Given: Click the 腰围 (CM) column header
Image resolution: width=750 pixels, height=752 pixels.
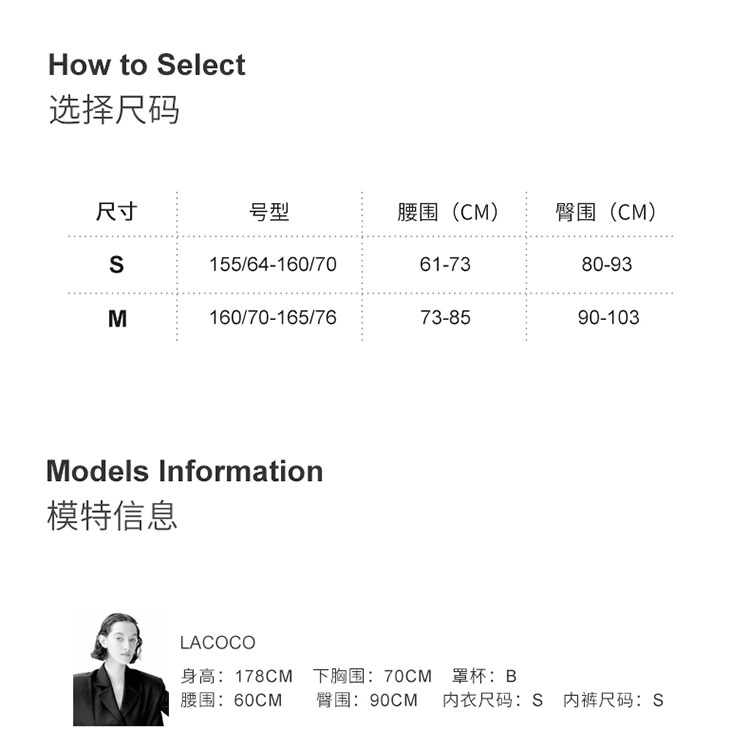Looking at the screenshot, I should [x=448, y=212].
